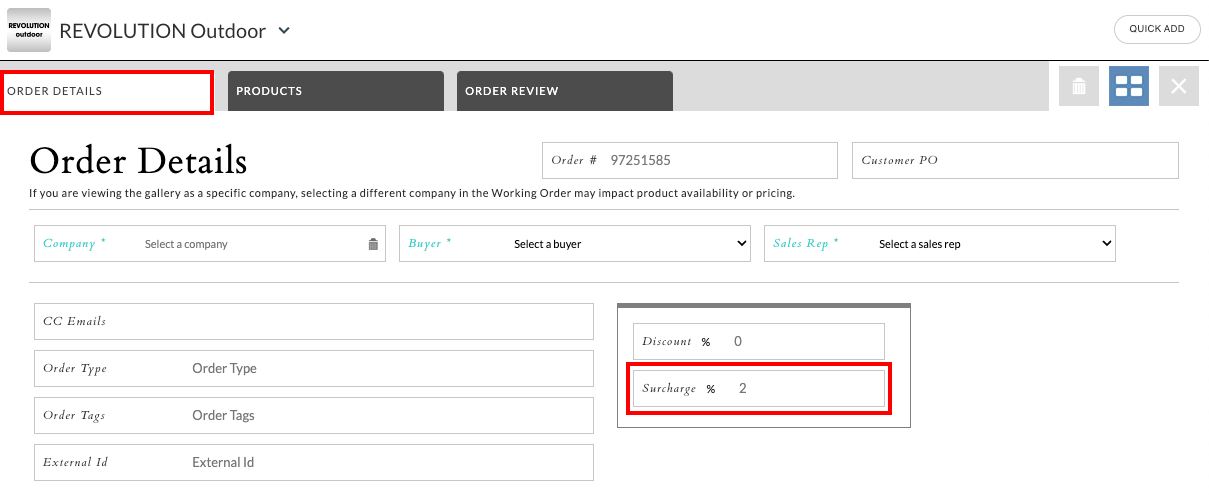This screenshot has height=495, width=1209.
Task: Click the trash can delete order icon
Action: 1079,86
